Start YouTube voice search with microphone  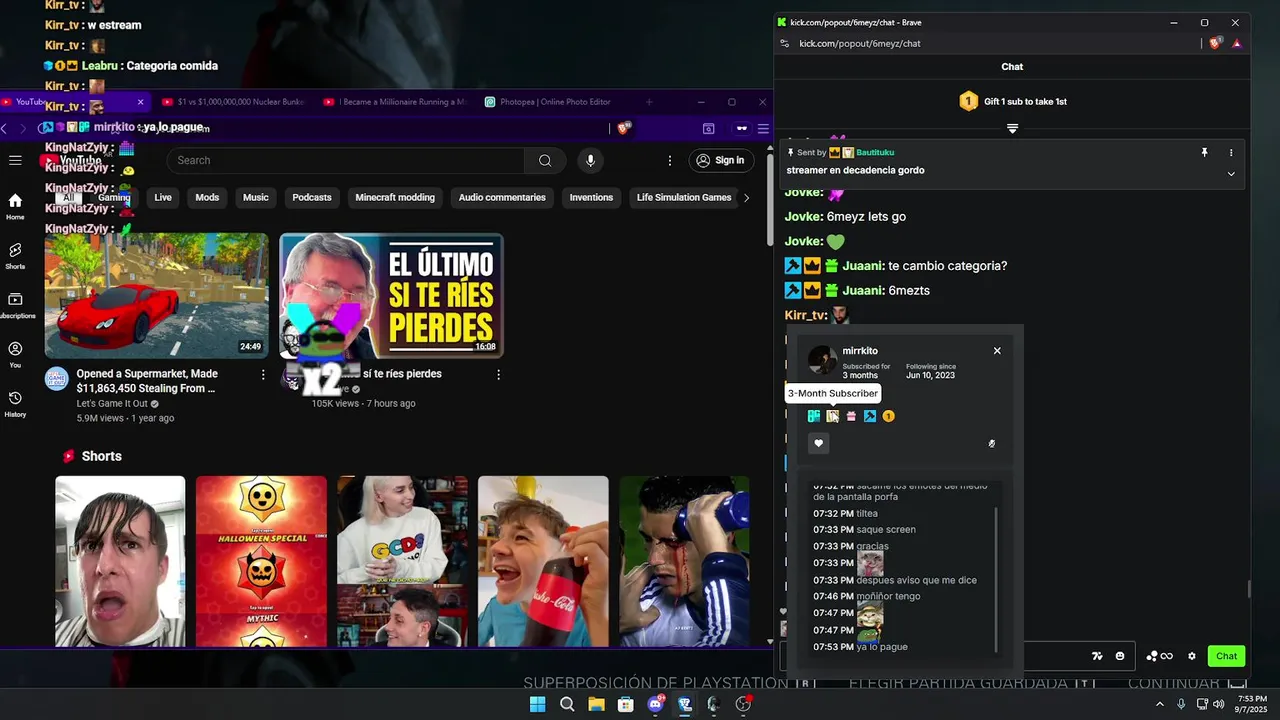[590, 160]
